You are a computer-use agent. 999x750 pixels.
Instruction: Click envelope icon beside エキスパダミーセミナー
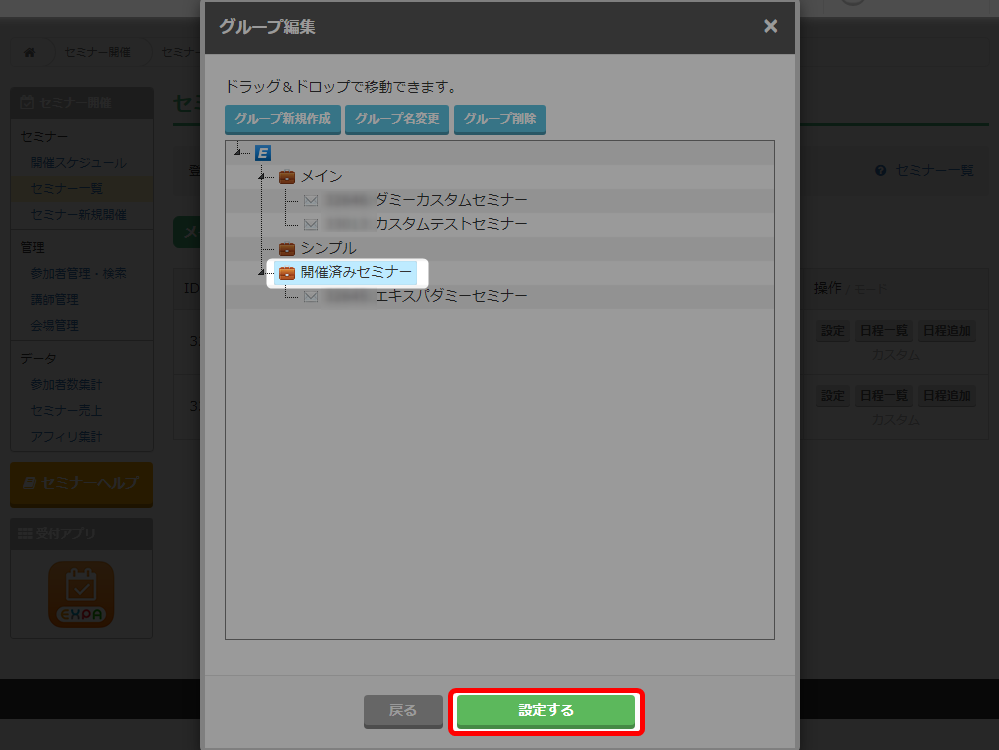click(311, 296)
